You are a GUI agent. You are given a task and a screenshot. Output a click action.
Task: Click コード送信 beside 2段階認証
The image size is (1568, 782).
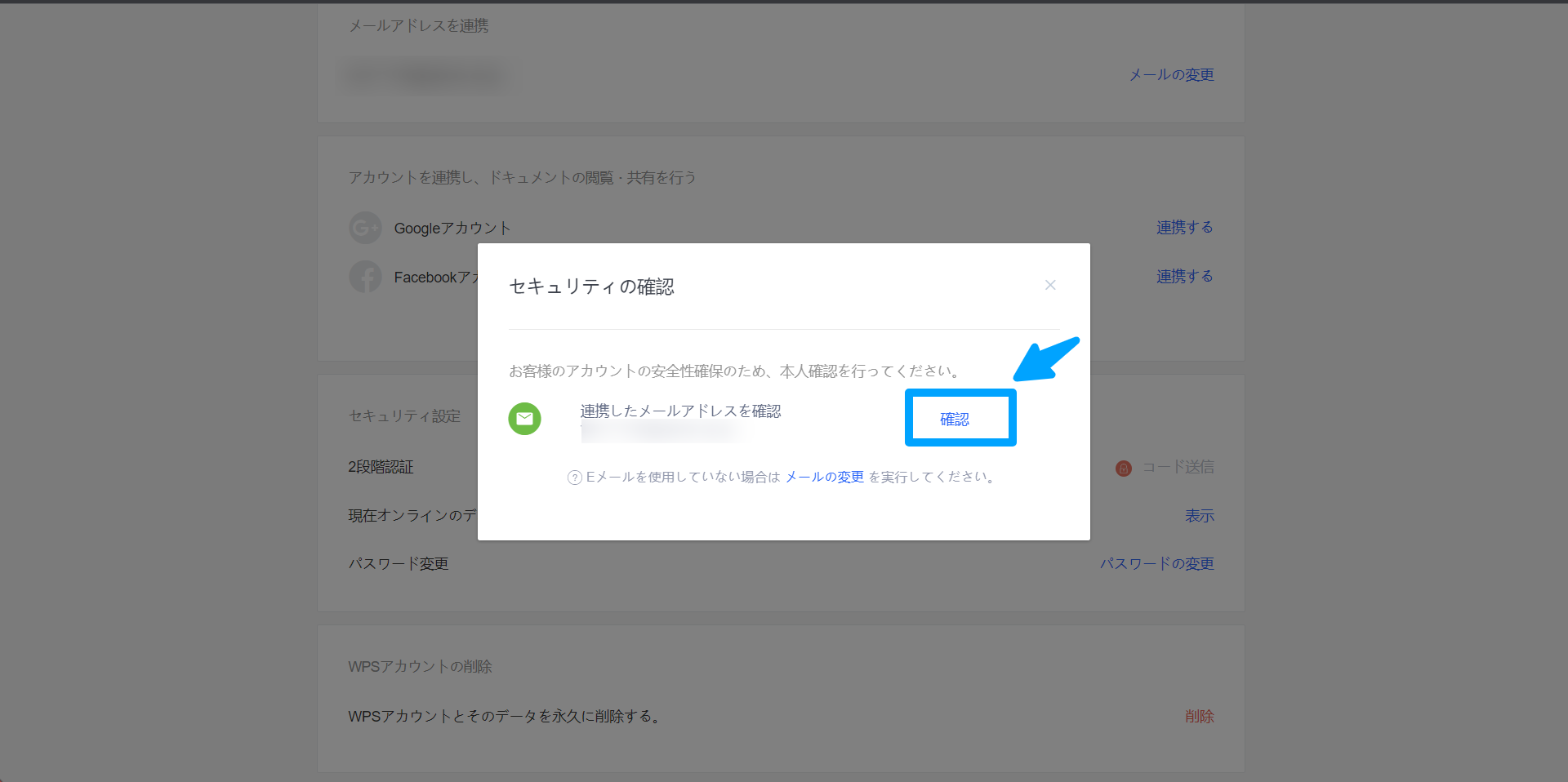[x=1178, y=467]
